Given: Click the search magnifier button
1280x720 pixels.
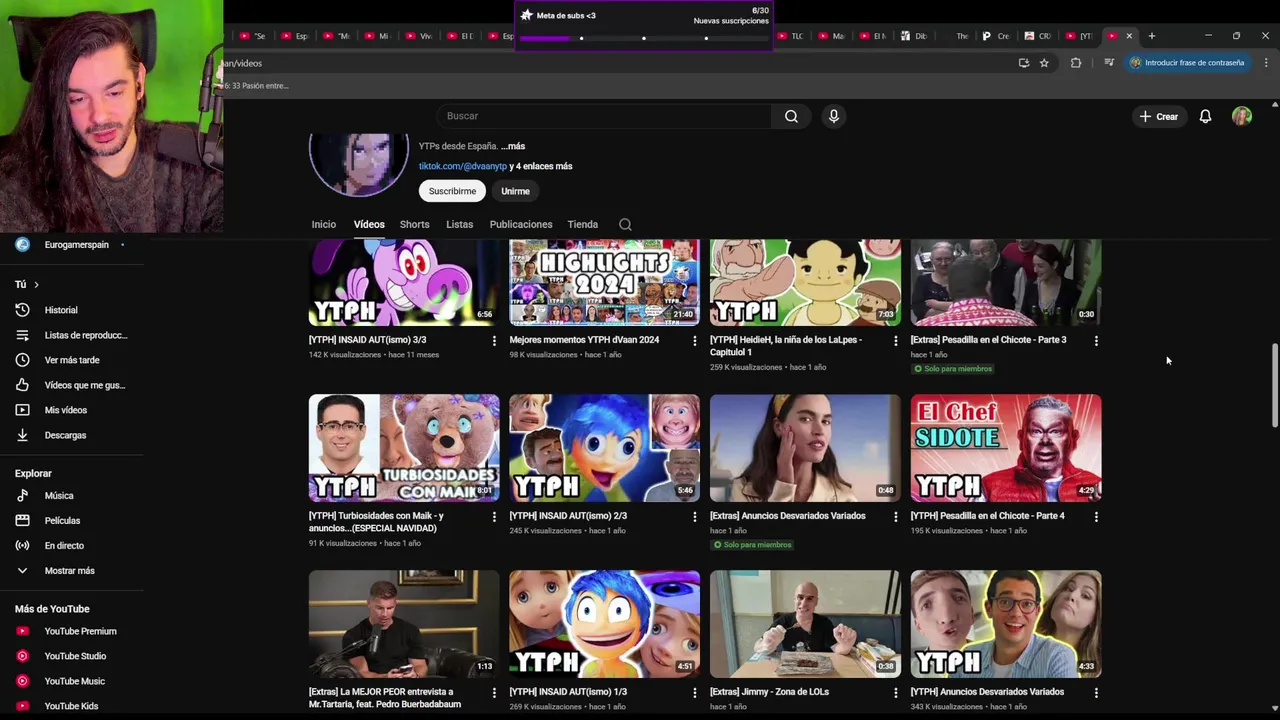Looking at the screenshot, I should click(x=791, y=116).
